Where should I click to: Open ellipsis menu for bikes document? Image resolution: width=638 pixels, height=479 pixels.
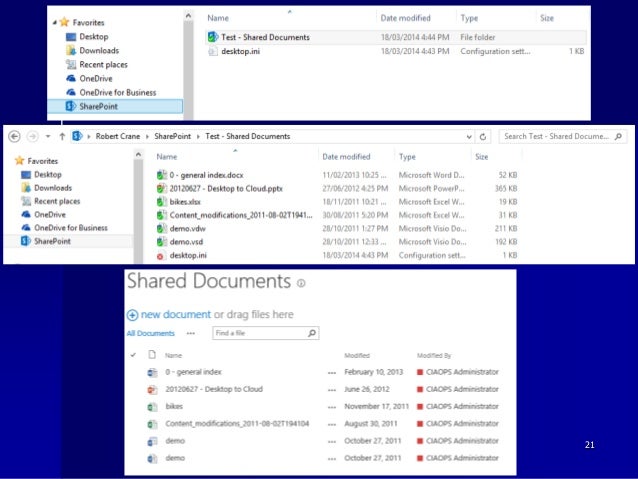click(332, 407)
